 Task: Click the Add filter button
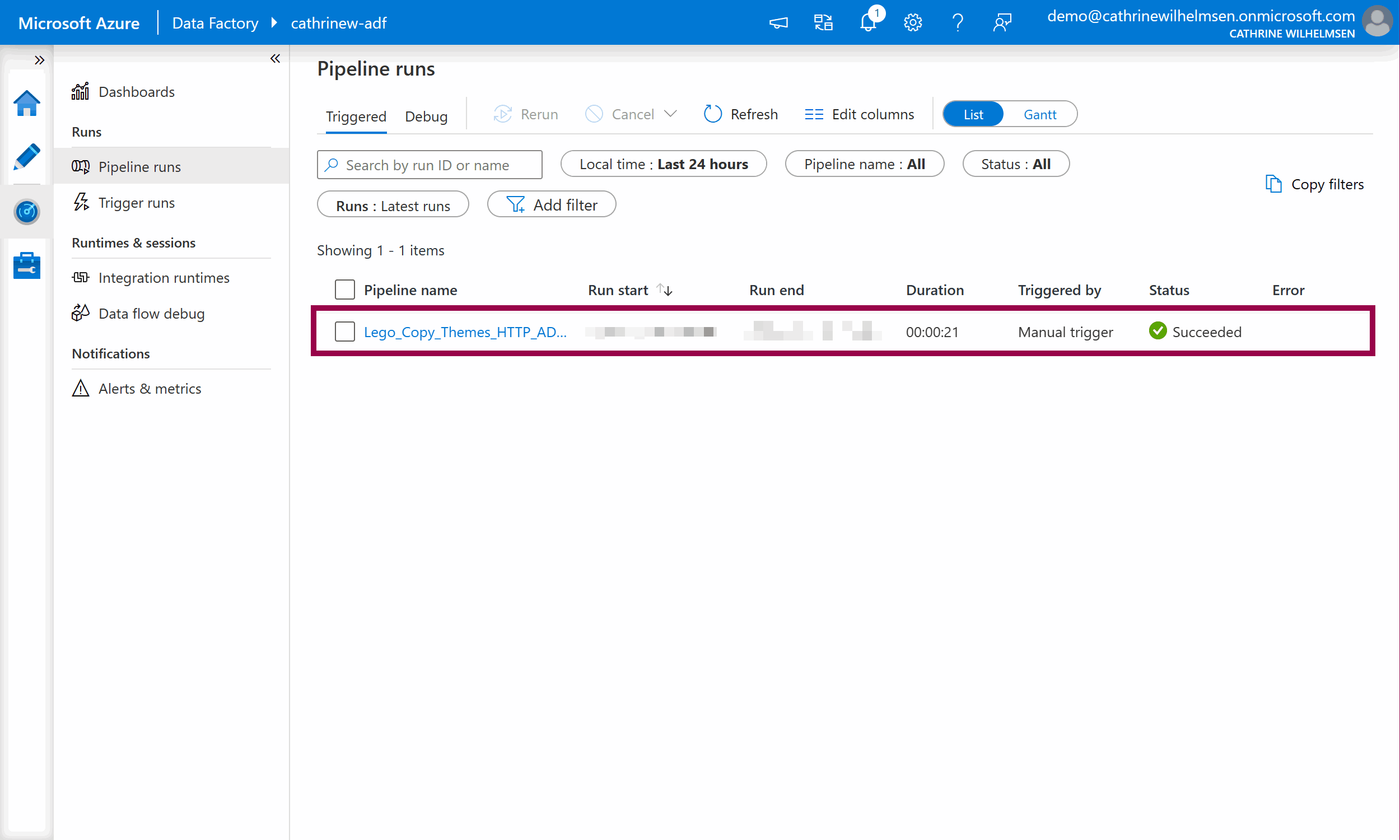coord(551,205)
